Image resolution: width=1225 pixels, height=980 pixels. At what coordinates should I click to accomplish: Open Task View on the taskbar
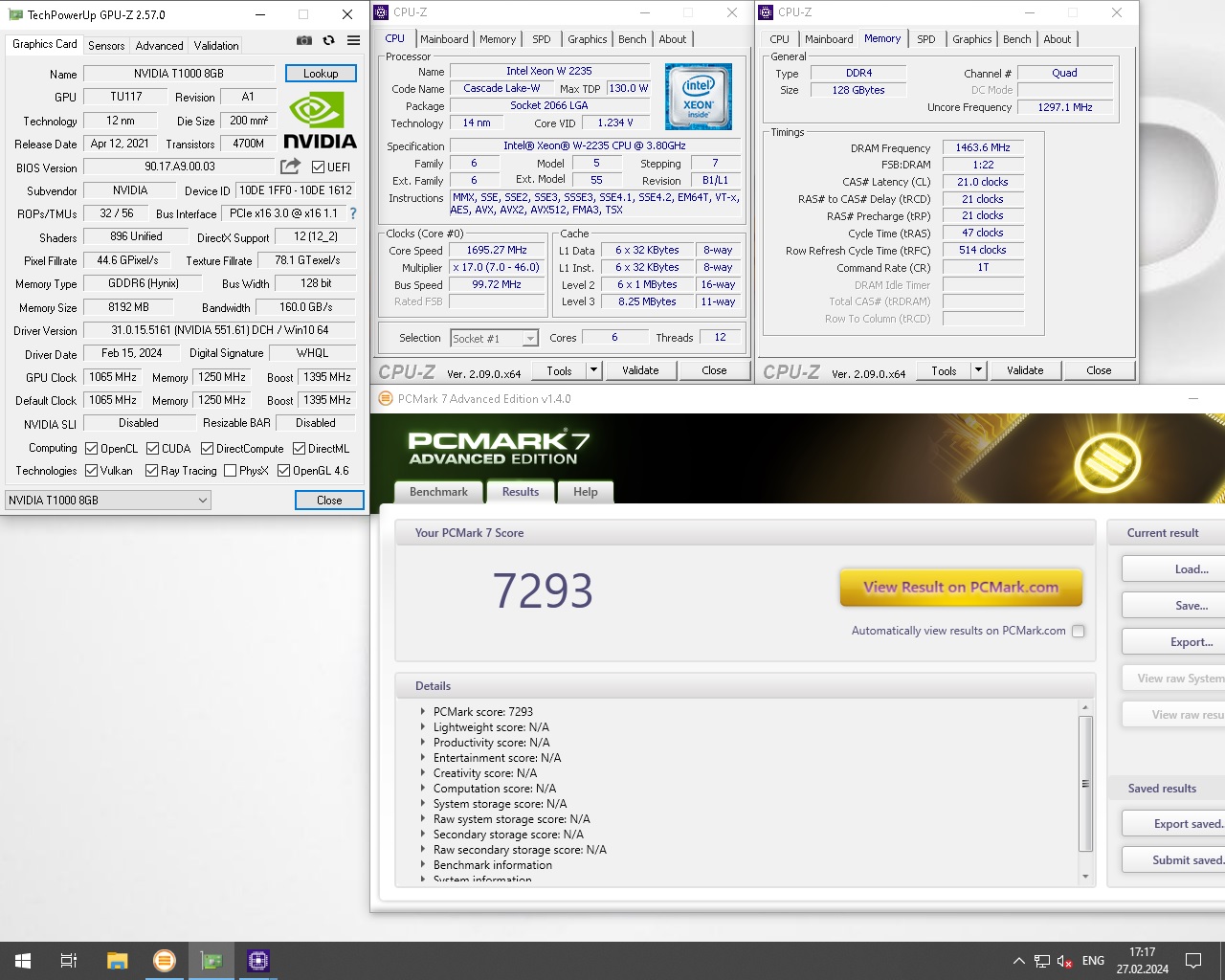(69, 961)
